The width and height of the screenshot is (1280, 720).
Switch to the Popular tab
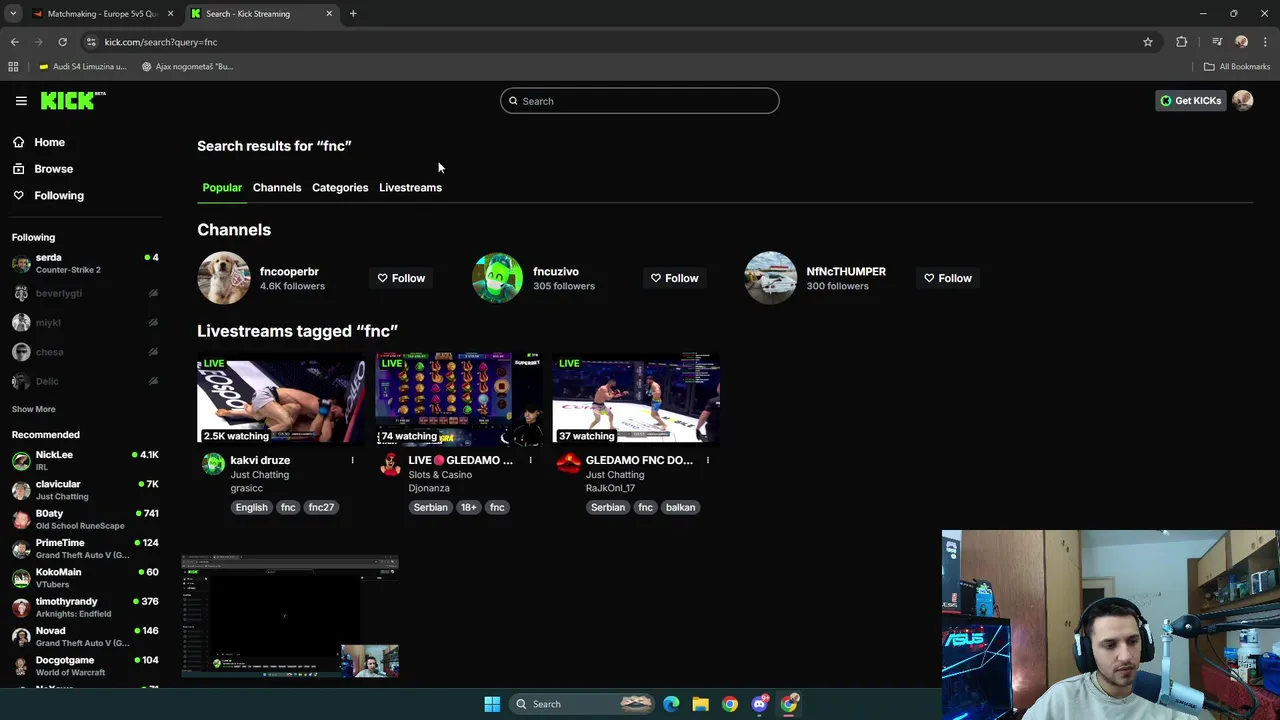222,188
